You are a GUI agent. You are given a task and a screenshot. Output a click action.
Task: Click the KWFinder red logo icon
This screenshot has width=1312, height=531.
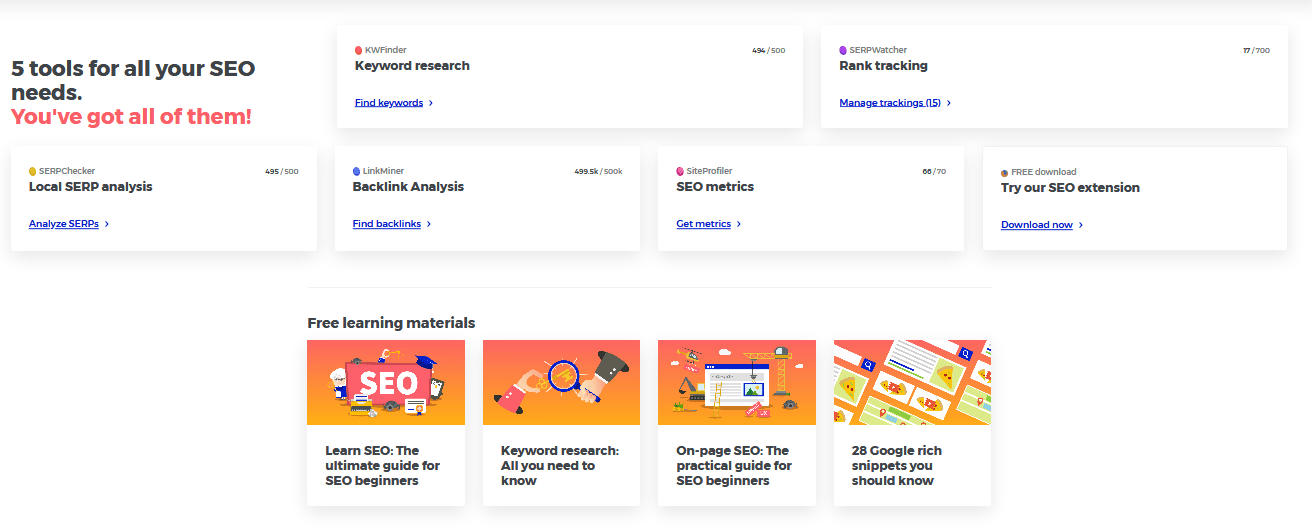pos(359,50)
